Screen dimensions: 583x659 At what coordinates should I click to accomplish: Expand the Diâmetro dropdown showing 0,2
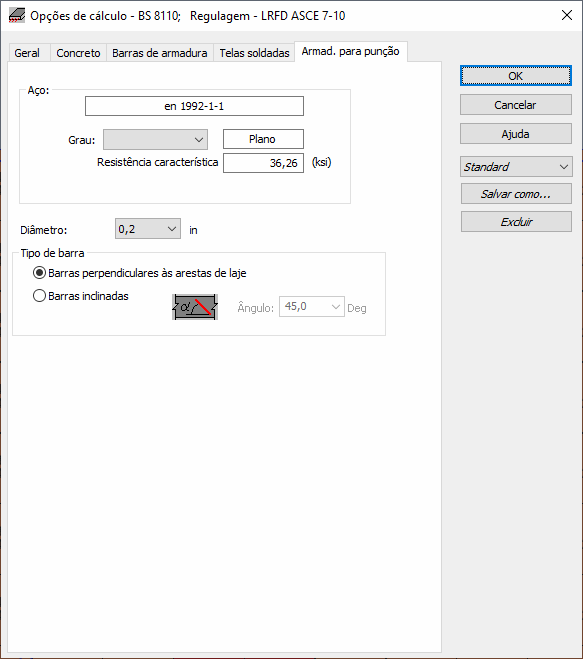(148, 229)
